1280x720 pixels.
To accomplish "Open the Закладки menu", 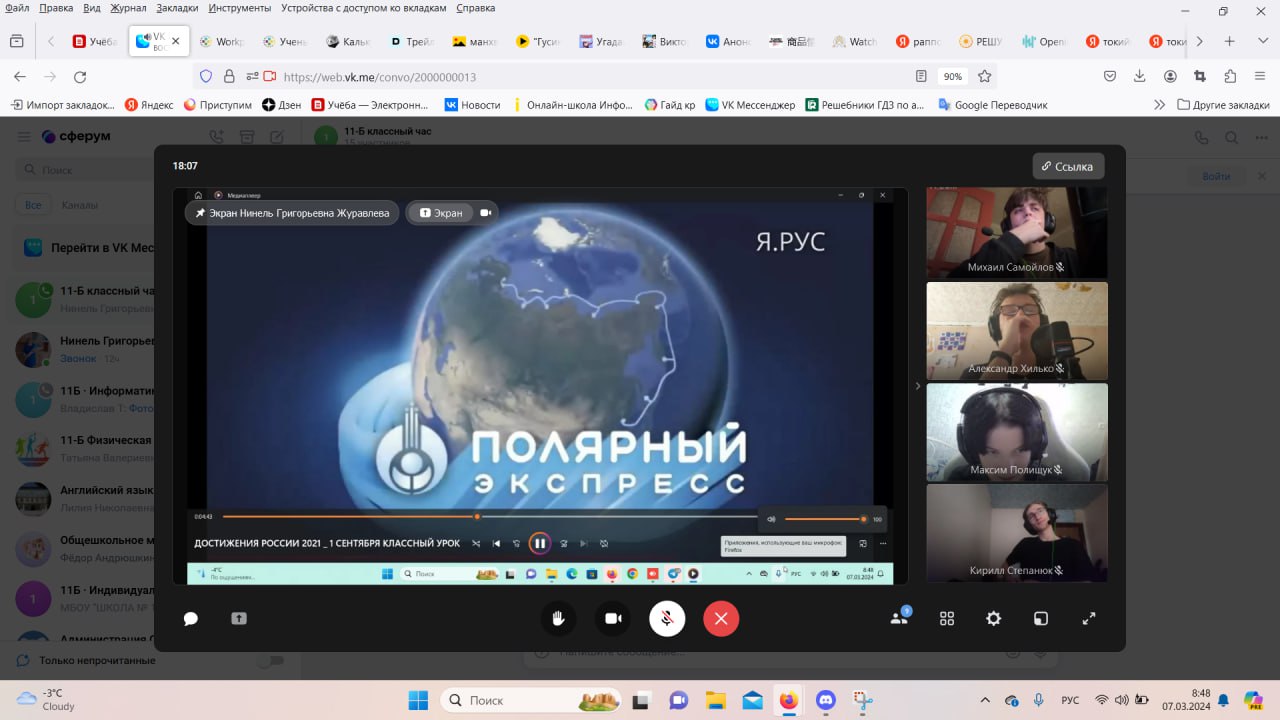I will point(178,8).
